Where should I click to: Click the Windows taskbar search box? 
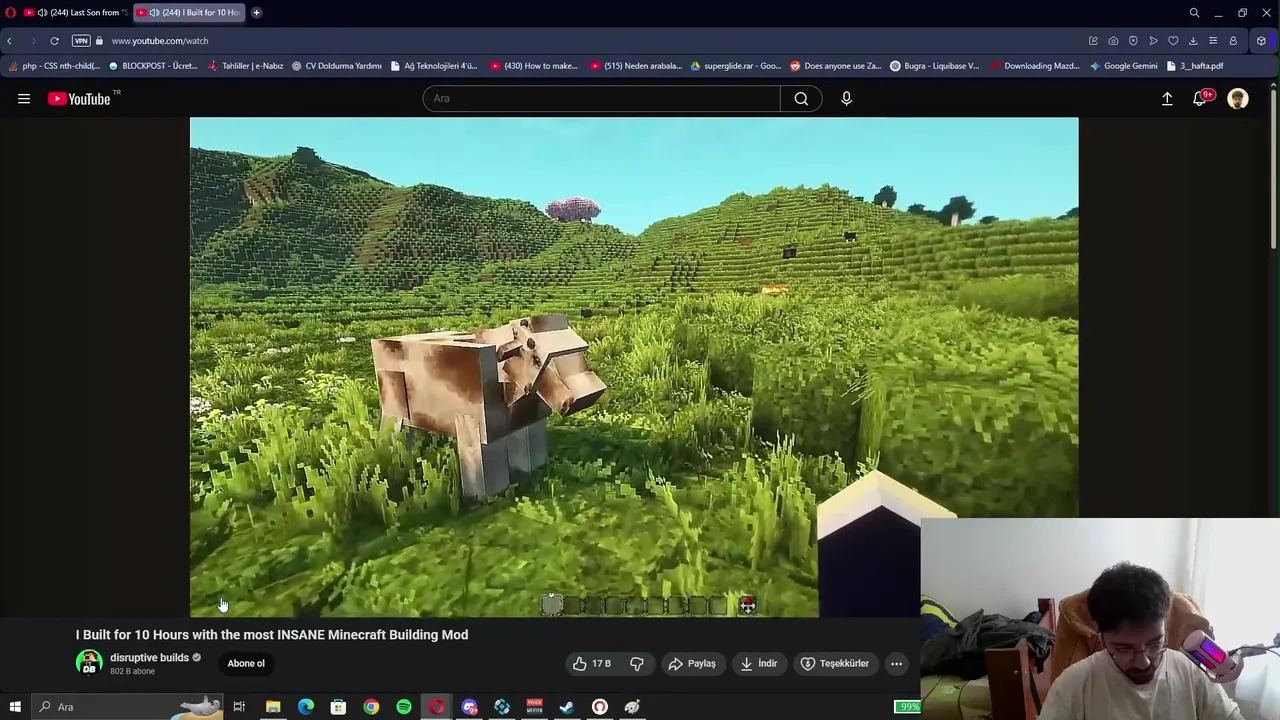point(126,707)
